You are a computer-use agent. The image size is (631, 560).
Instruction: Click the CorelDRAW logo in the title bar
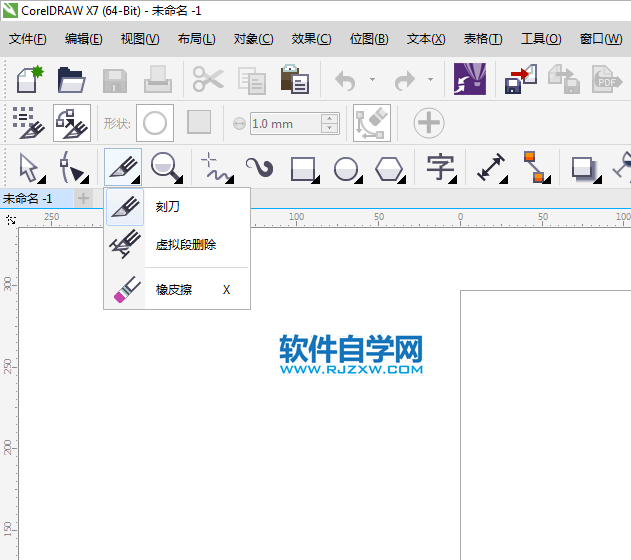point(10,10)
